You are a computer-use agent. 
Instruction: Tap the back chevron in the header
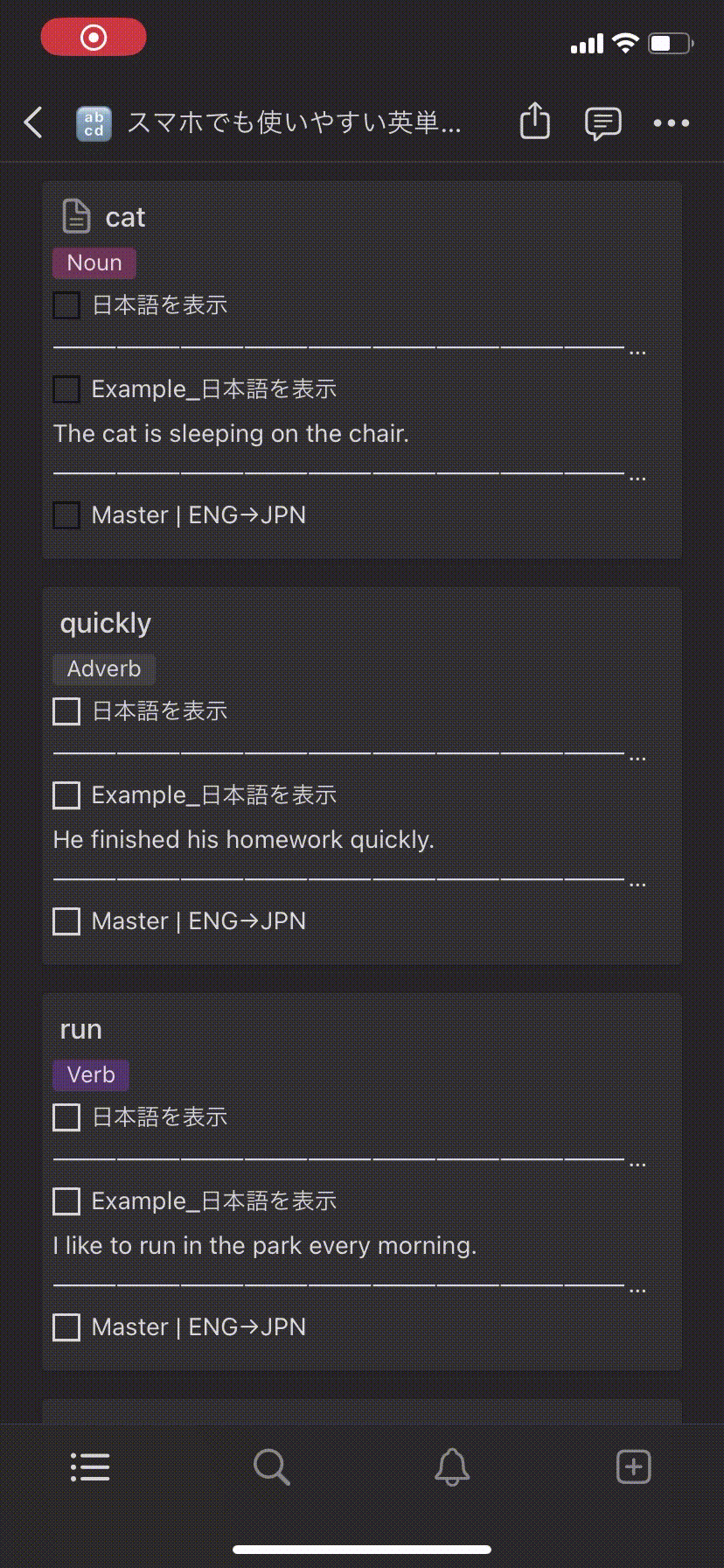pyautogui.click(x=33, y=122)
